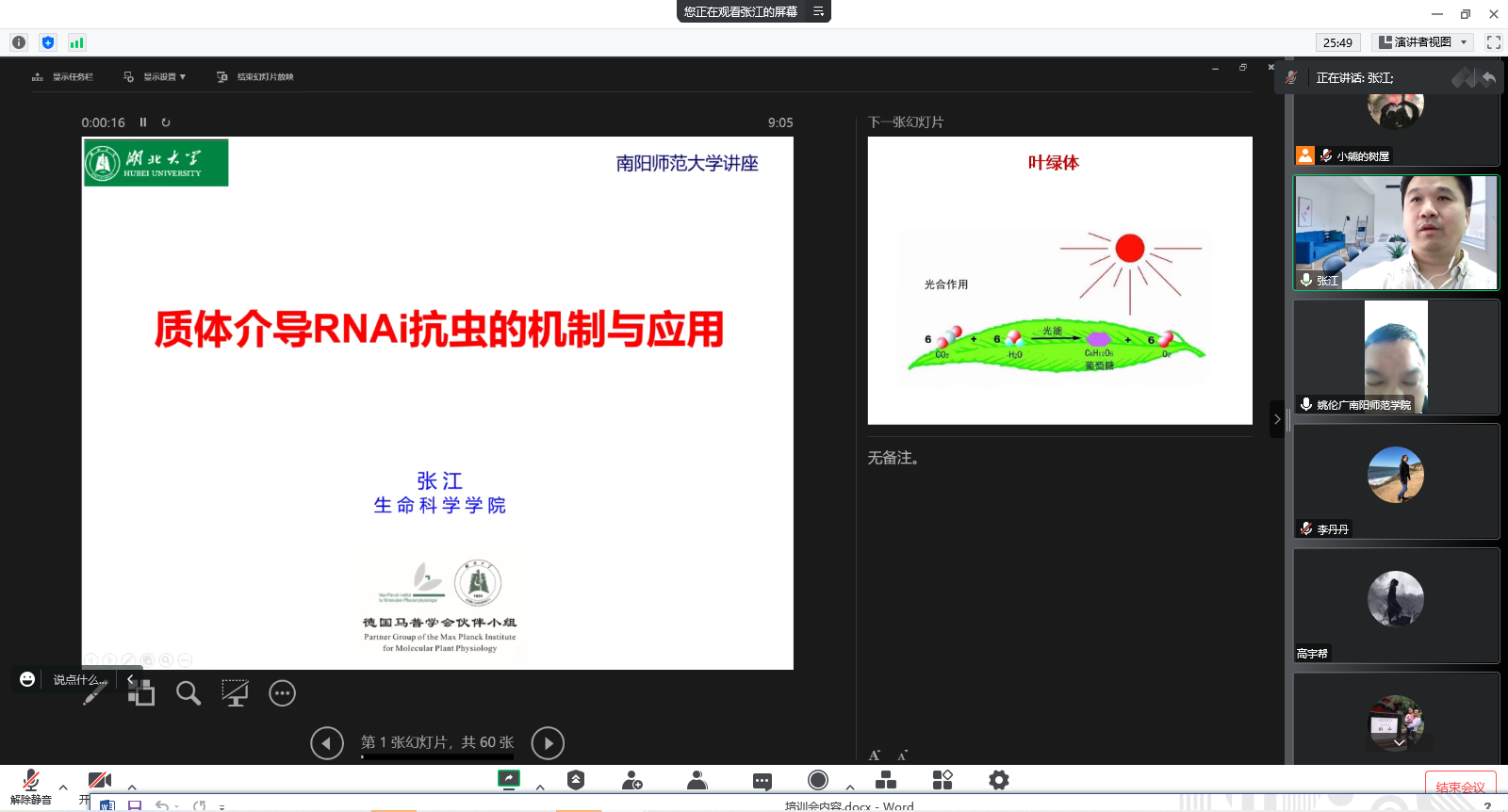This screenshot has width=1508, height=812.
Task: Click 显示任务栏 in presenter toolbar
Action: click(x=63, y=77)
